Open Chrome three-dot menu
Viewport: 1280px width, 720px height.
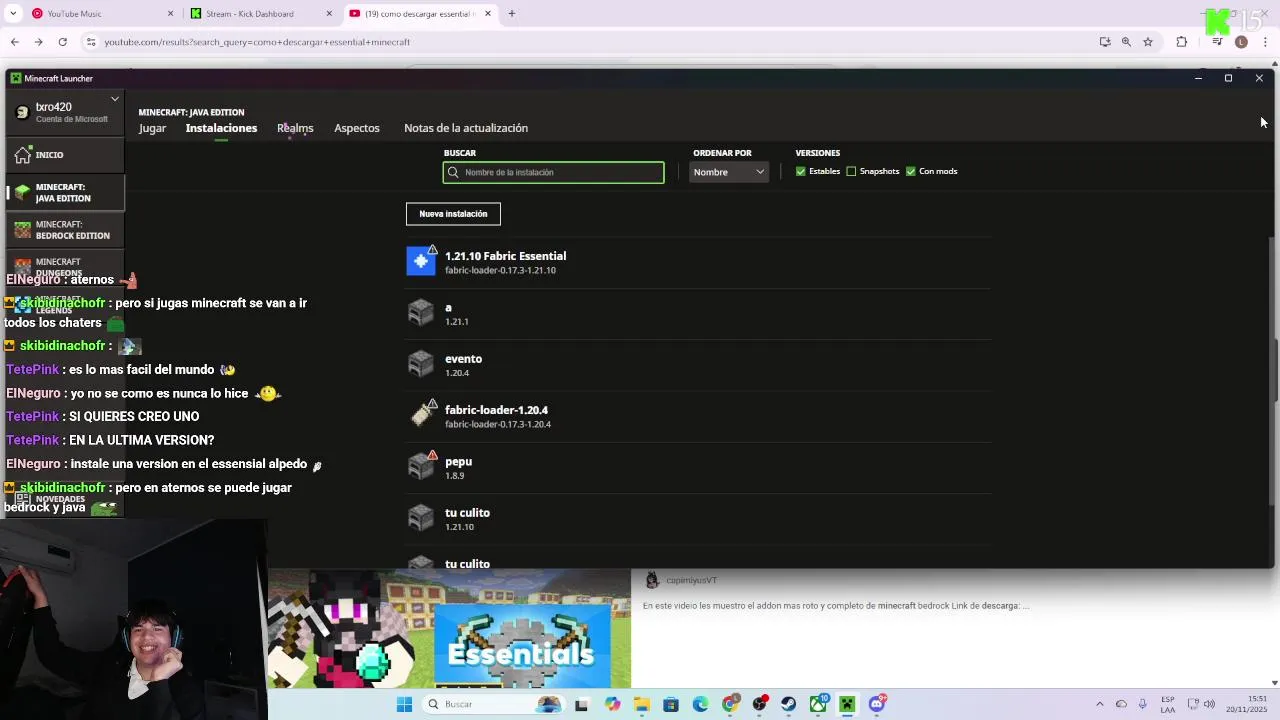pos(1265,42)
